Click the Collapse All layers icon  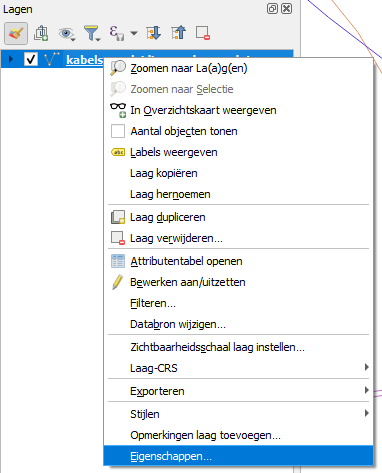coord(178,33)
